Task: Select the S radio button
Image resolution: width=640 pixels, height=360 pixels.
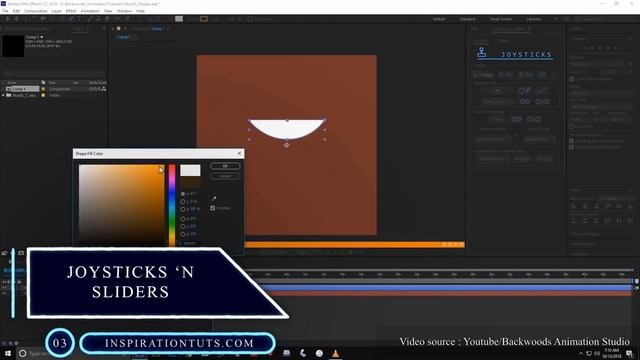Action: pyautogui.click(x=183, y=202)
